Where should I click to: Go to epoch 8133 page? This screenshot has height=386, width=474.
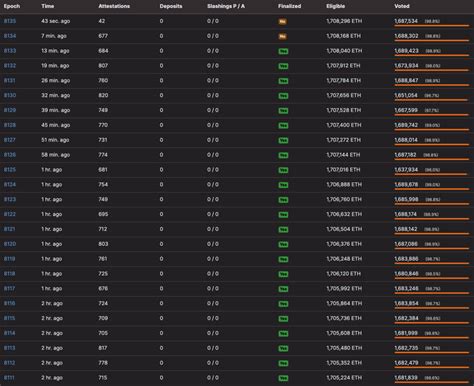(x=10, y=51)
